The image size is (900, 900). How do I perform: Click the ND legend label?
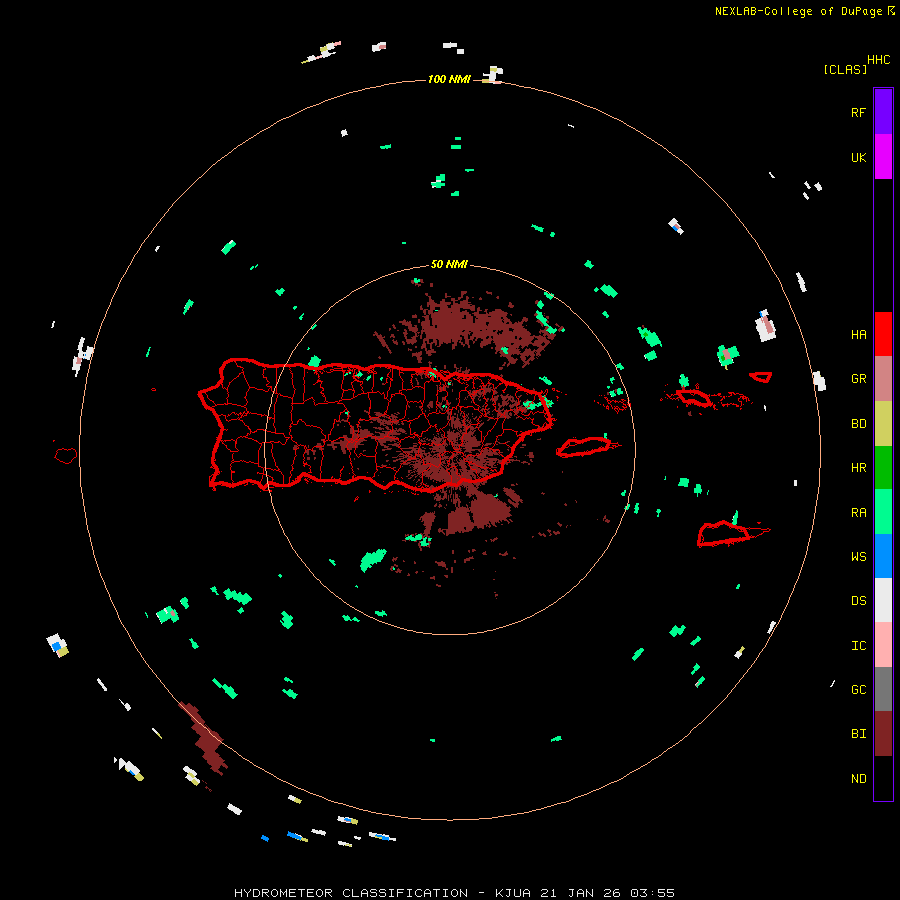(x=858, y=779)
